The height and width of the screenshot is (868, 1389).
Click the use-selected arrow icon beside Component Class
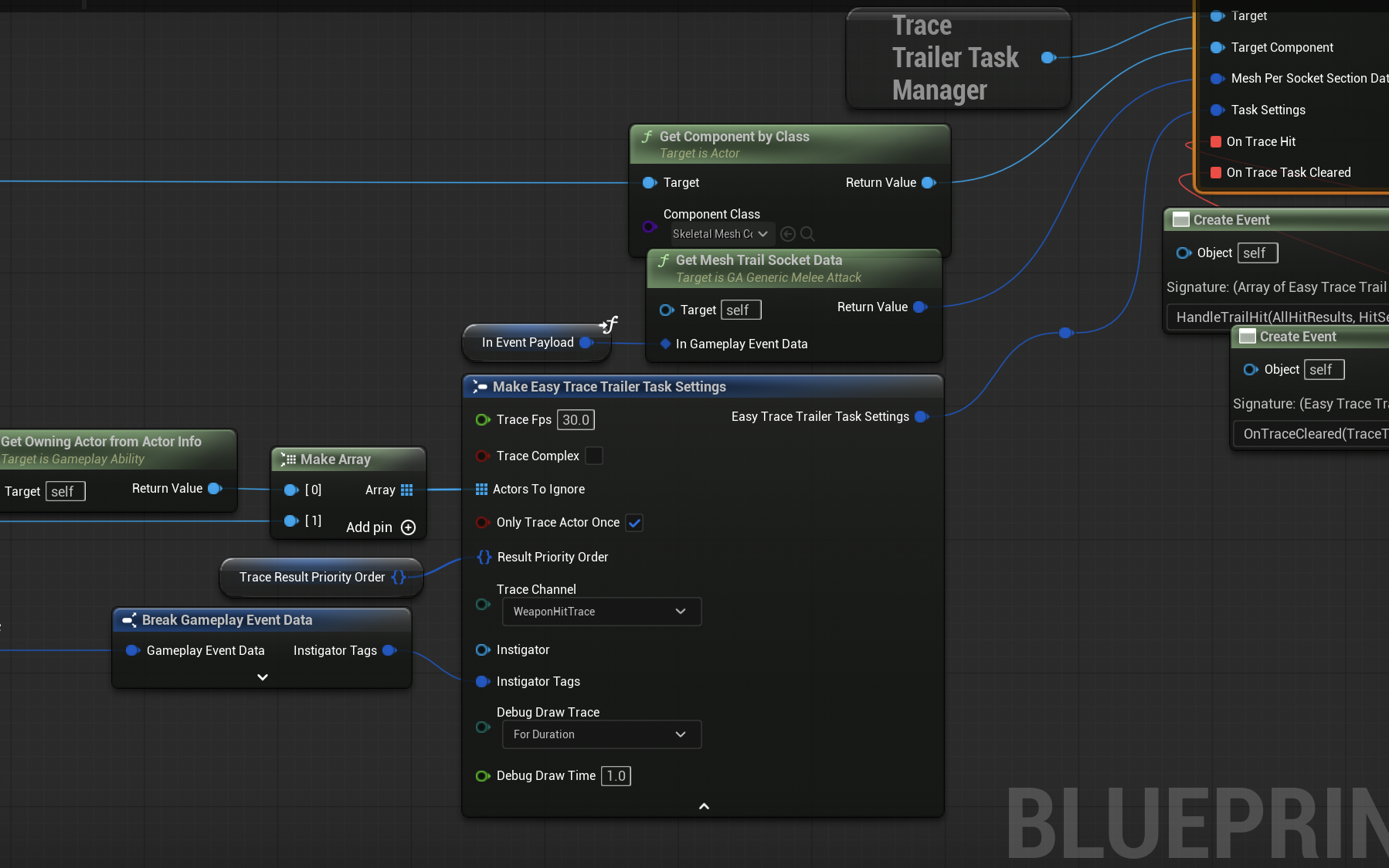click(x=788, y=234)
